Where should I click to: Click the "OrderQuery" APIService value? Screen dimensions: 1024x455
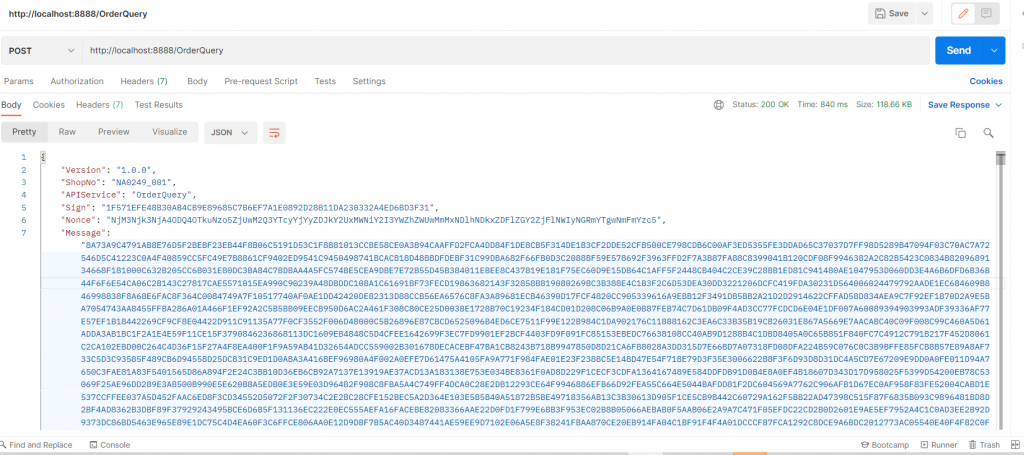(x=164, y=195)
